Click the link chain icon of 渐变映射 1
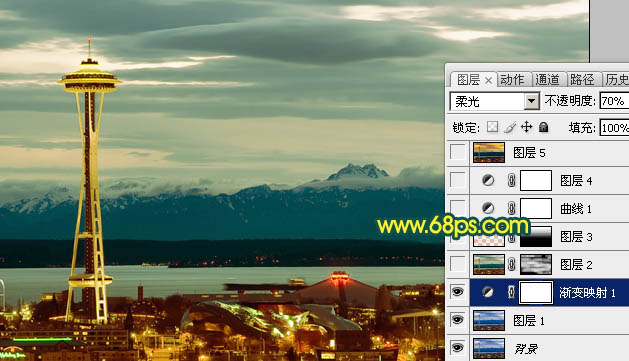 (x=511, y=292)
